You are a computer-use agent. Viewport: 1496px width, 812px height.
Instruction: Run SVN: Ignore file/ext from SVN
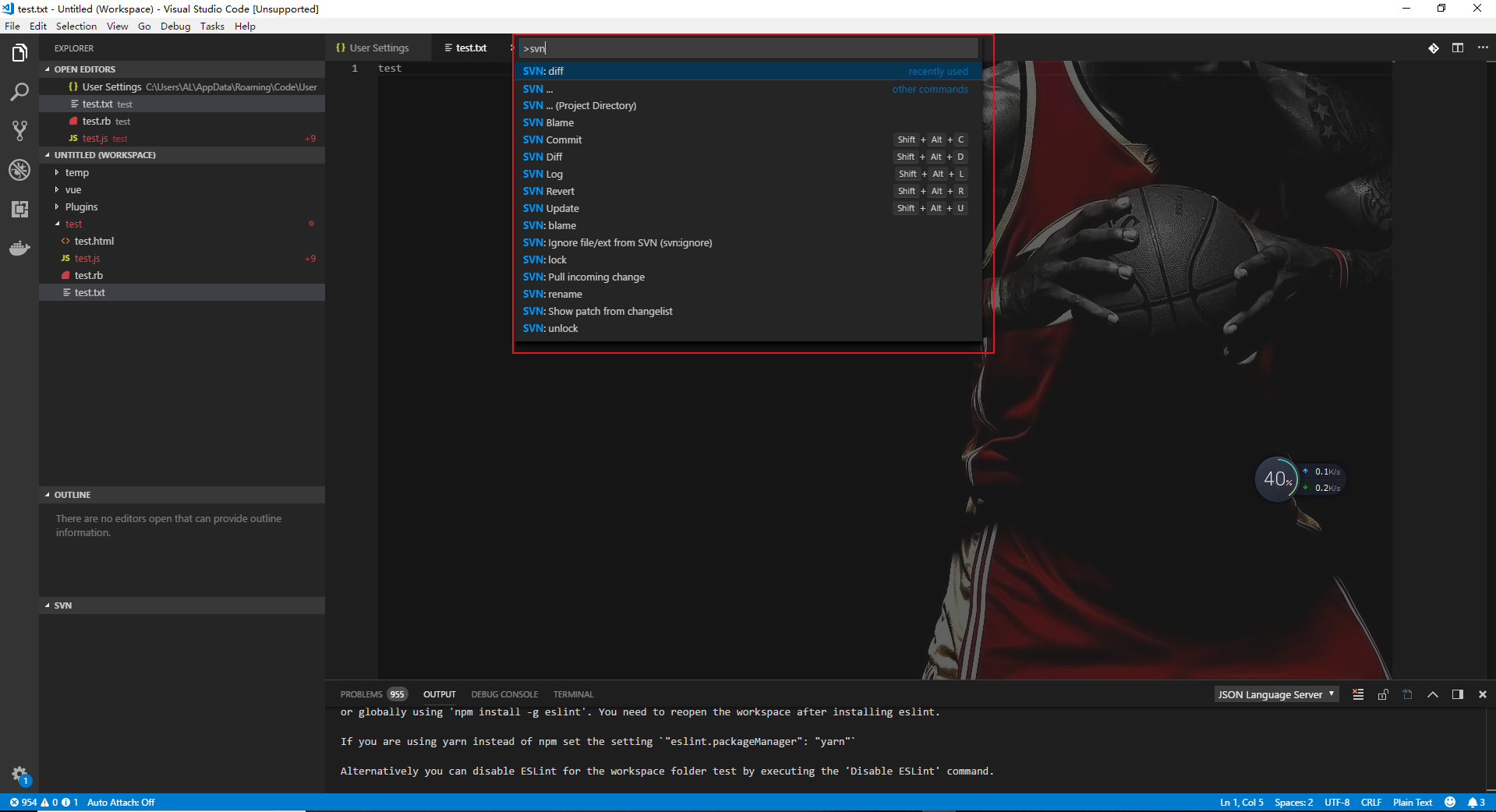click(x=747, y=243)
